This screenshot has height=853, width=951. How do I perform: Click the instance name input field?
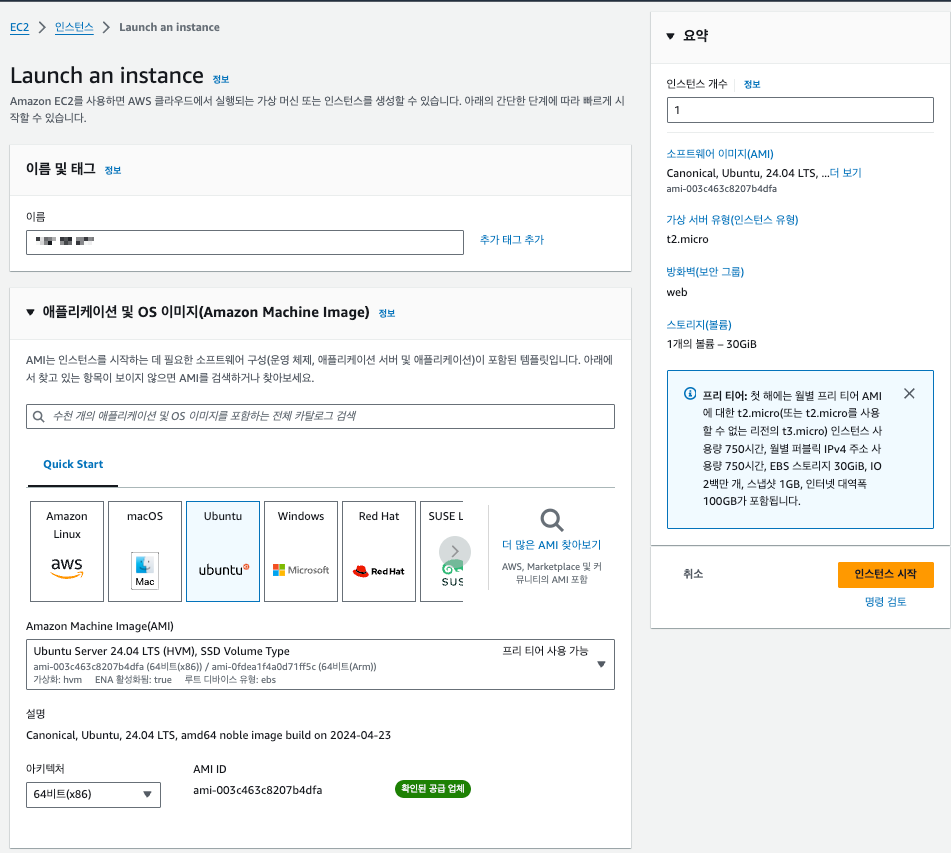click(245, 242)
